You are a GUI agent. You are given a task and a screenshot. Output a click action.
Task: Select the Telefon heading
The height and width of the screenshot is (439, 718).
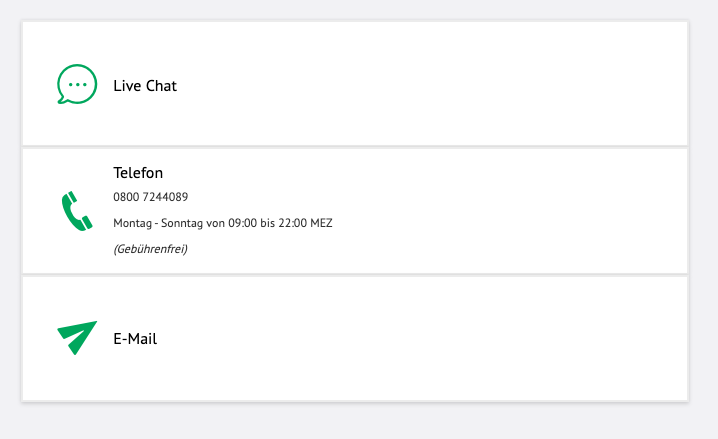point(138,173)
